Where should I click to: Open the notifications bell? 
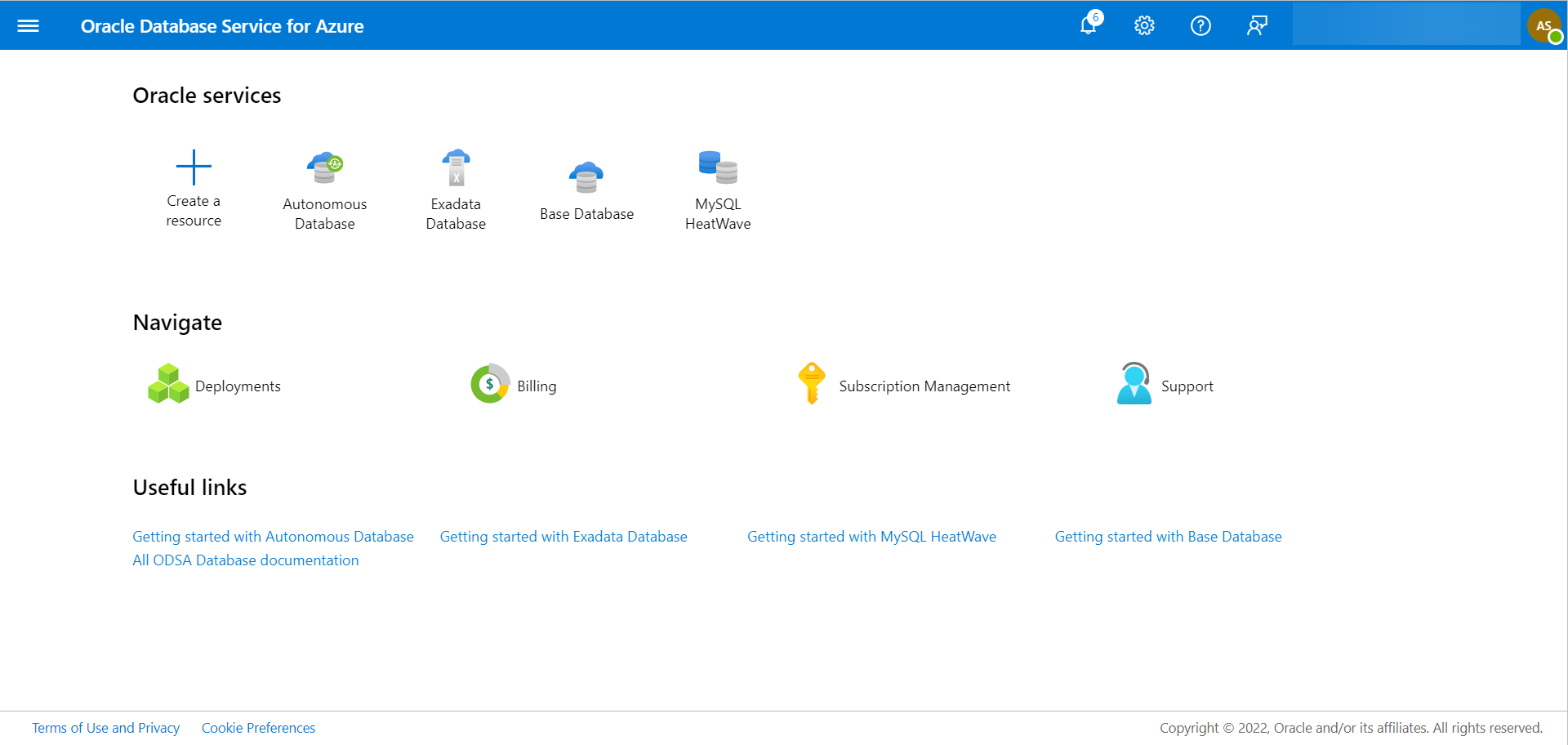pyautogui.click(x=1090, y=24)
